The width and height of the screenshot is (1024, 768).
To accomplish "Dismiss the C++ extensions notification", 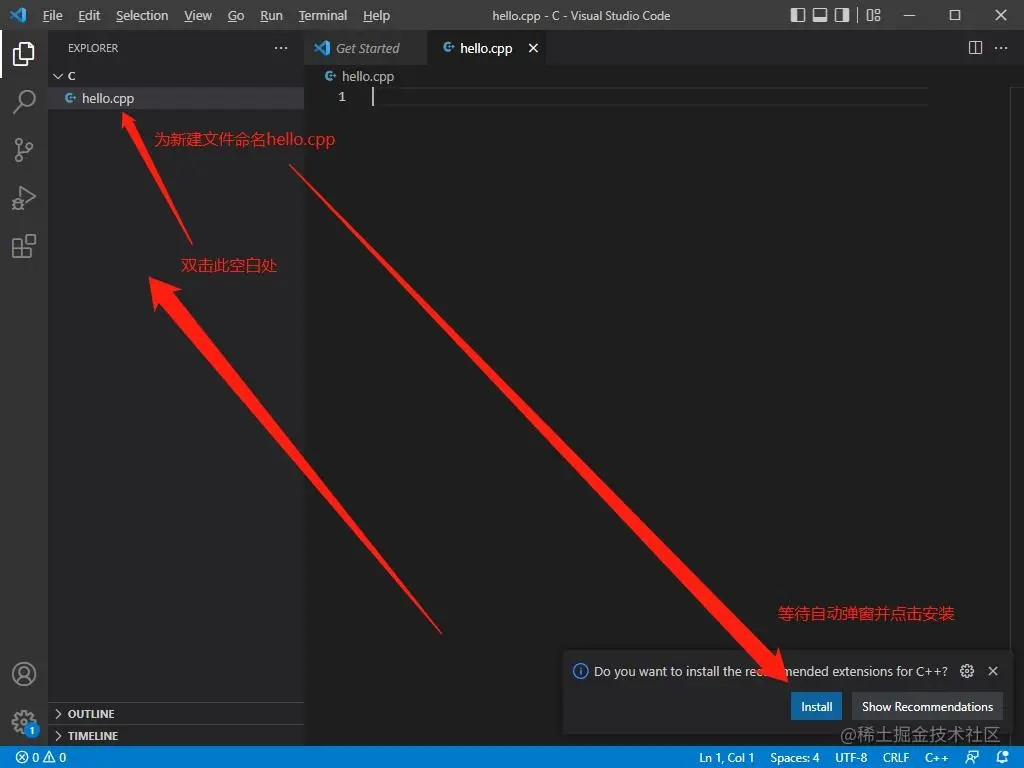I will 993,671.
